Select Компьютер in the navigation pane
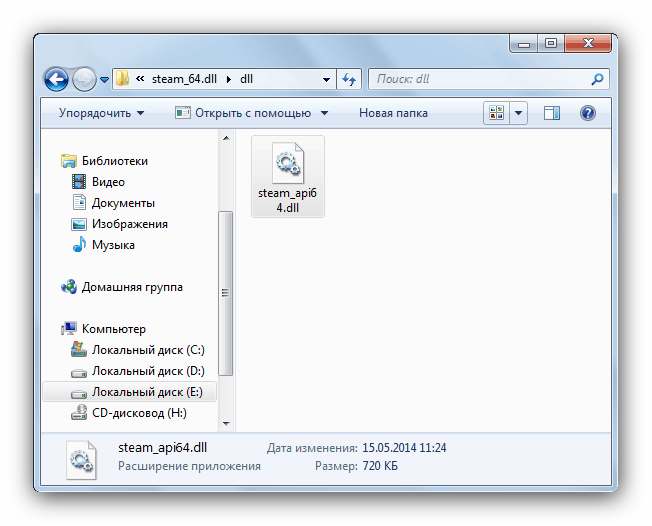Image resolution: width=652 pixels, height=526 pixels. tap(114, 329)
